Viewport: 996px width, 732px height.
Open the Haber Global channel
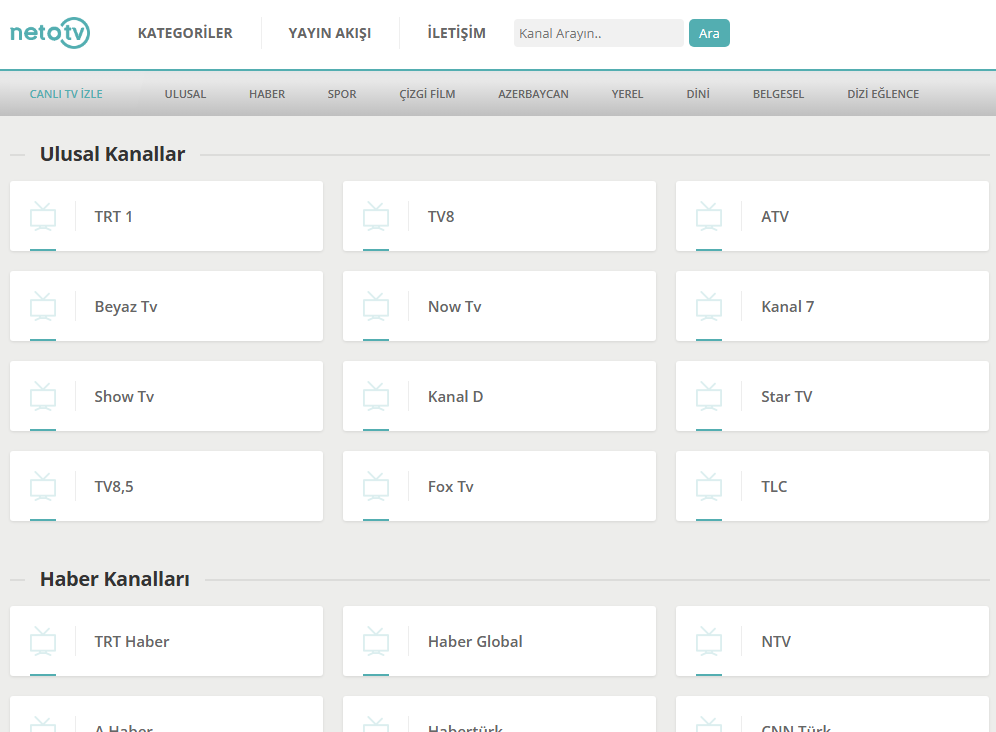coord(499,641)
